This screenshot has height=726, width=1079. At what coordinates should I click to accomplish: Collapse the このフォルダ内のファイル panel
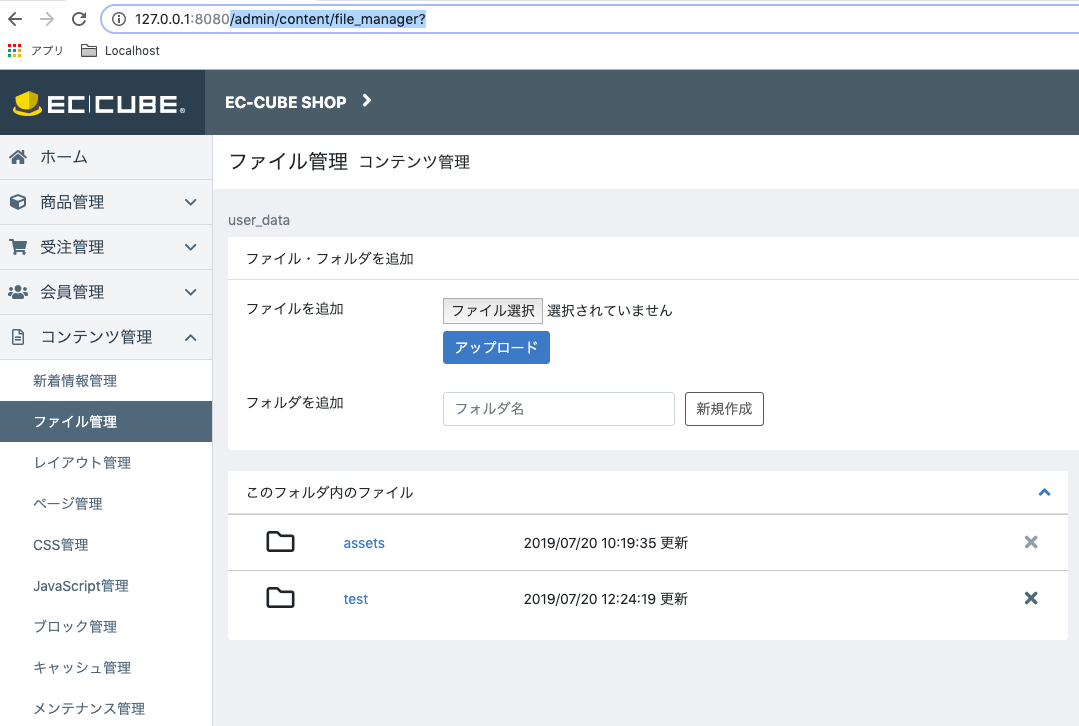pos(1044,492)
